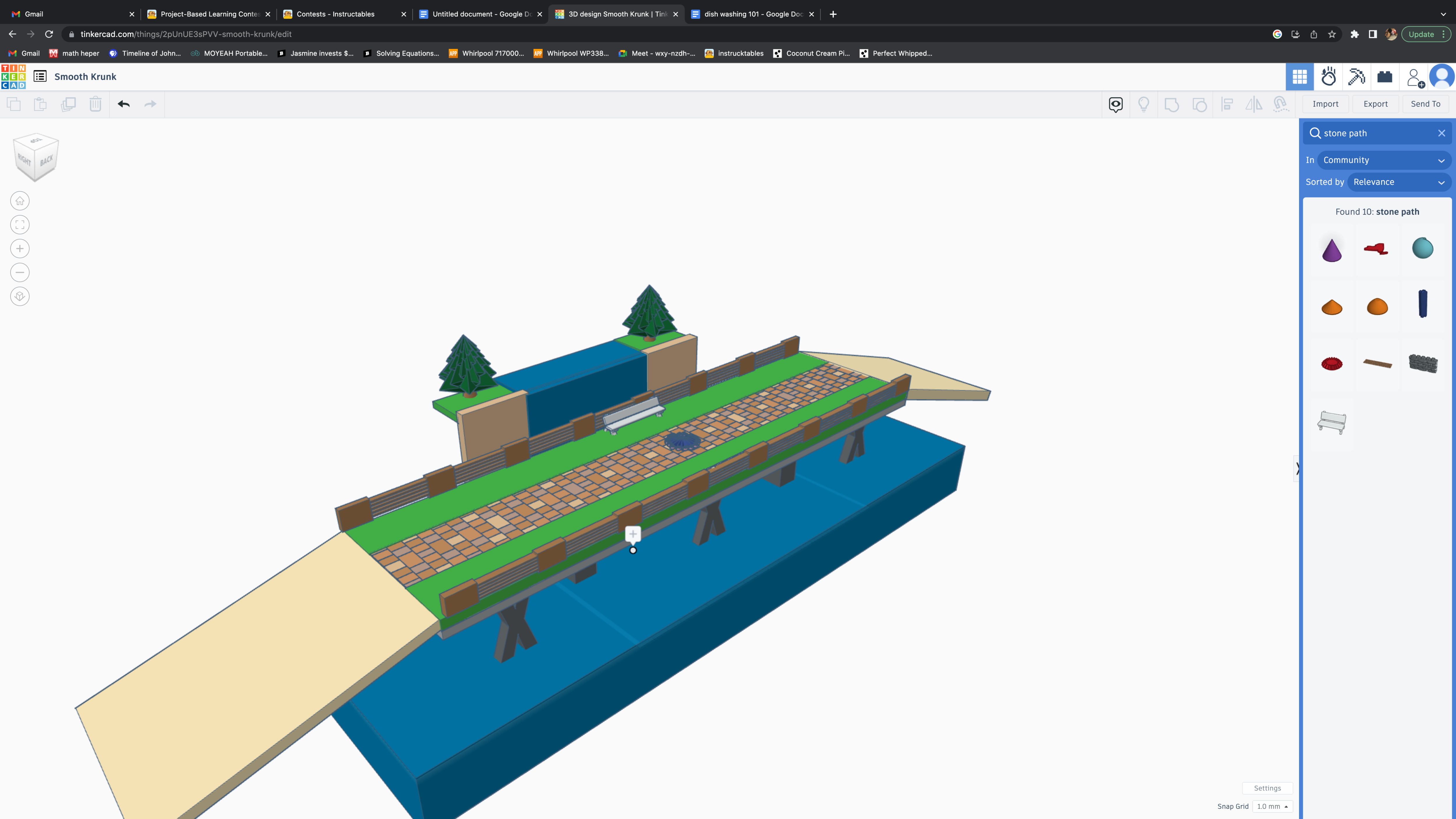This screenshot has width=1456, height=819.
Task: Open the Community shape source dropdown
Action: coord(1384,160)
